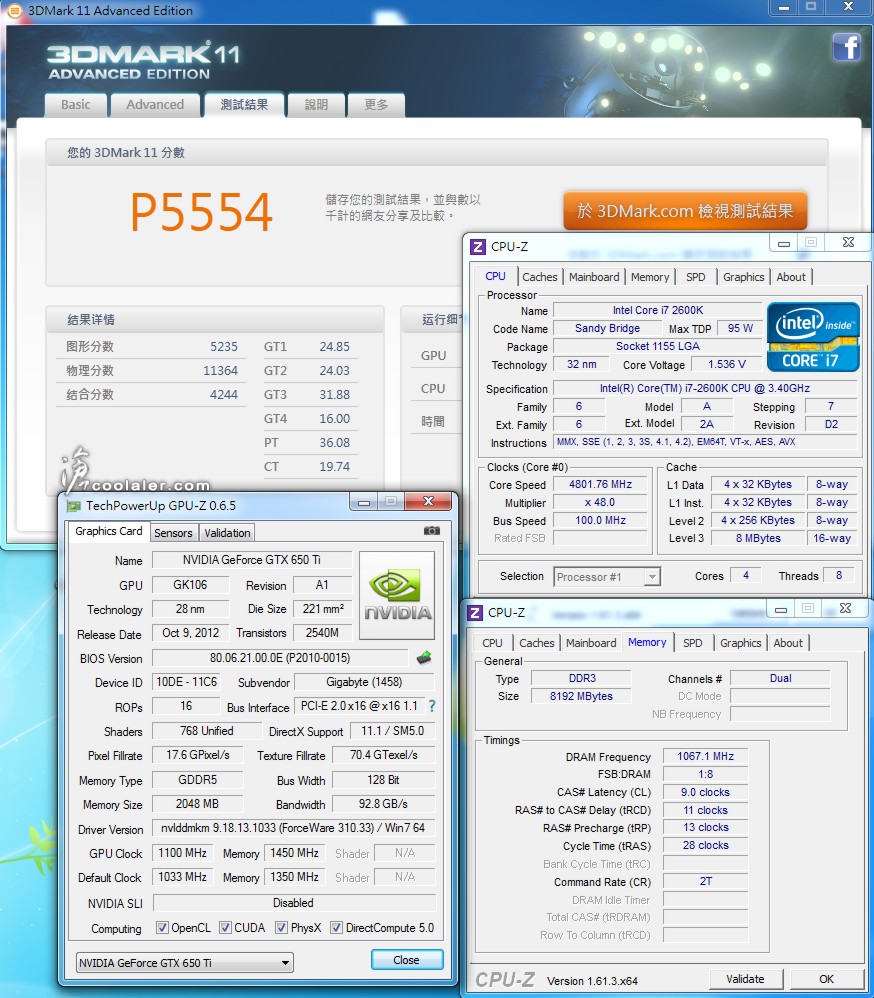Click the DRAM Frequency value field

point(705,756)
